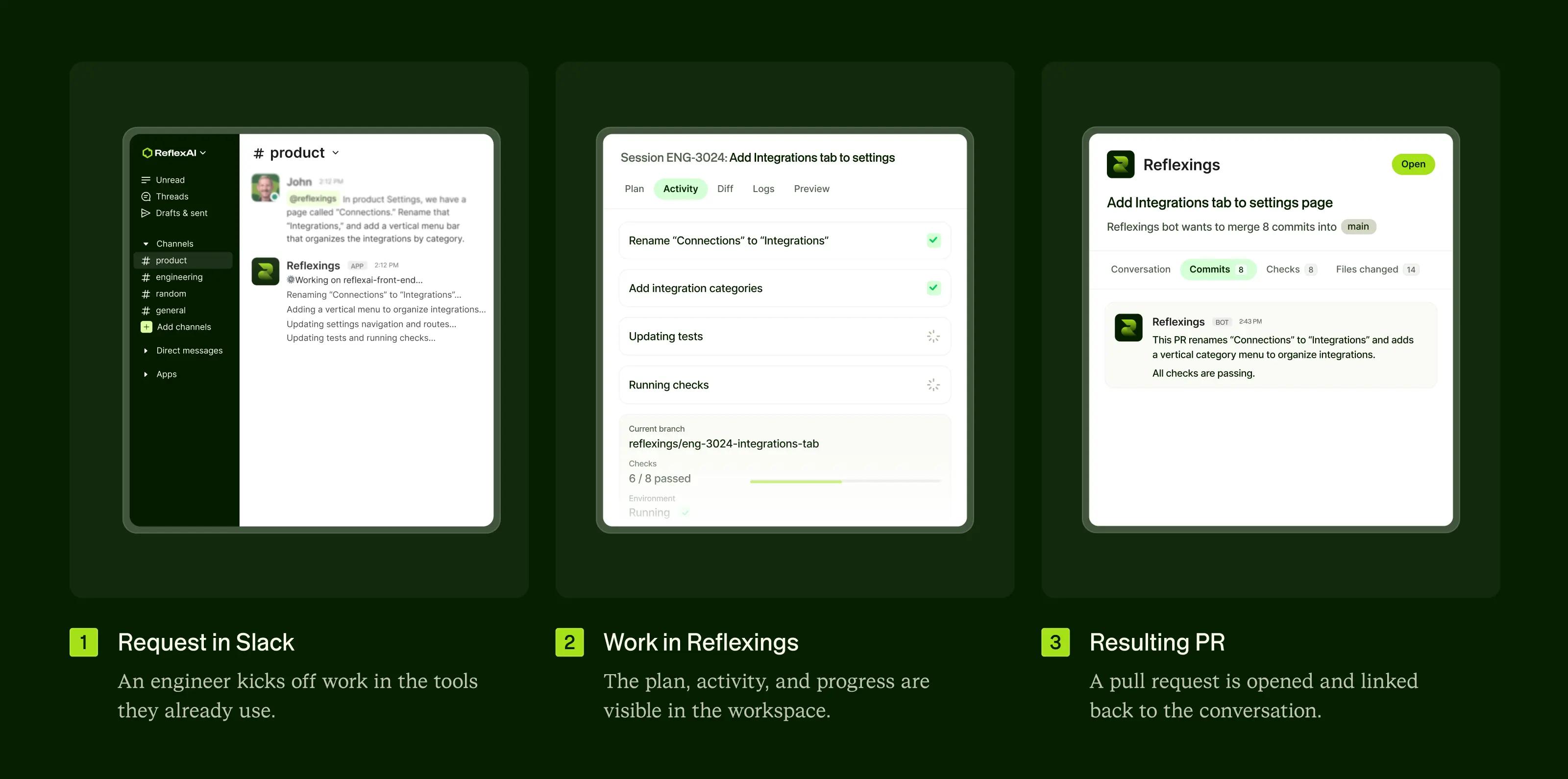Screen dimensions: 1568x779
Task: Click the green plus Add channels icon
Action: [x=146, y=327]
